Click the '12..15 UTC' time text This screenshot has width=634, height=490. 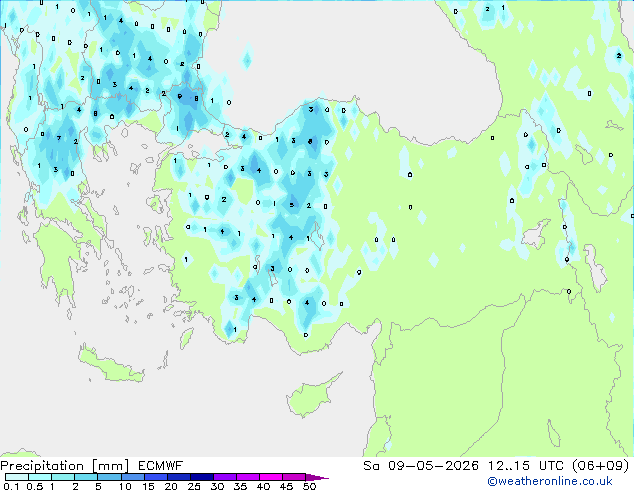(525, 466)
